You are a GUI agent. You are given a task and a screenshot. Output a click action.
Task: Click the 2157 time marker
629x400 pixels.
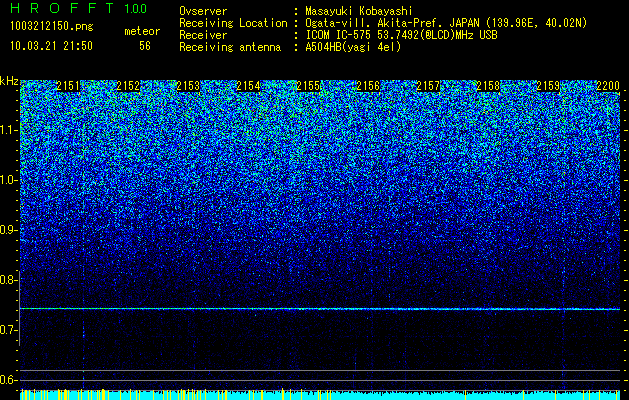click(x=428, y=86)
